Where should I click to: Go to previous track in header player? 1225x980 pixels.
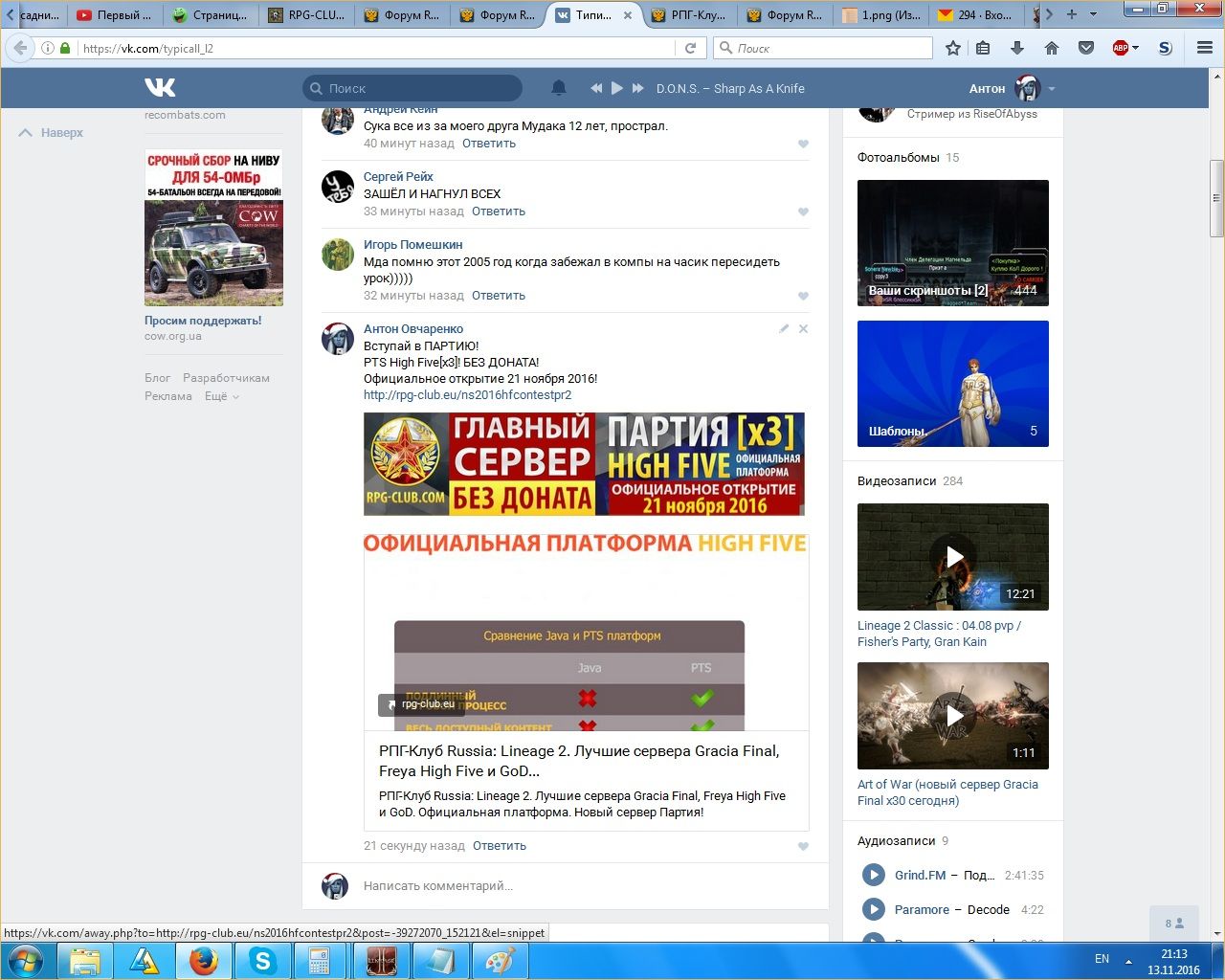596,88
